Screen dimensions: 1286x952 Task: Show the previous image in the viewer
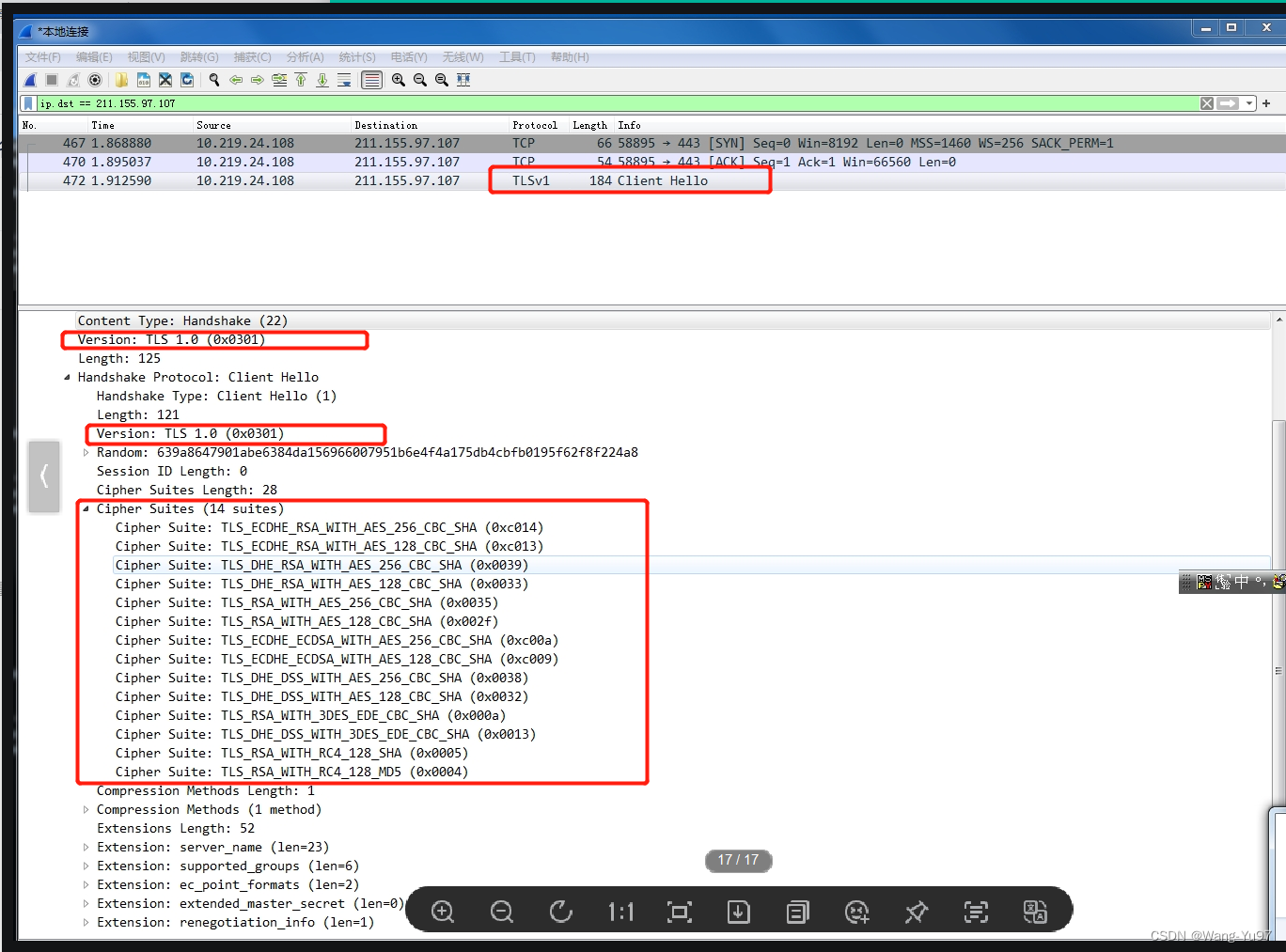(44, 476)
